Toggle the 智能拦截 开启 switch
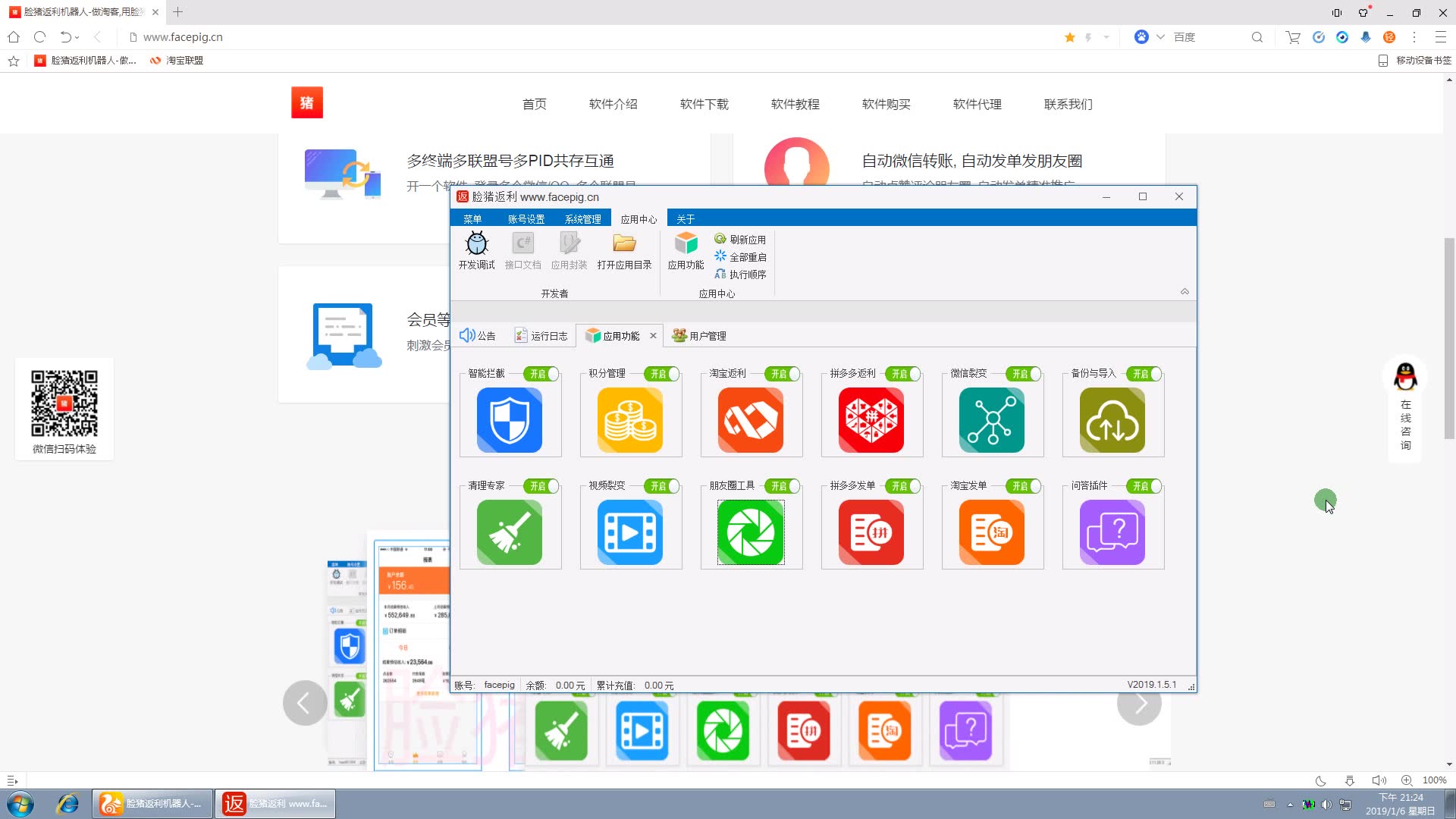This screenshot has height=819, width=1456. (541, 374)
